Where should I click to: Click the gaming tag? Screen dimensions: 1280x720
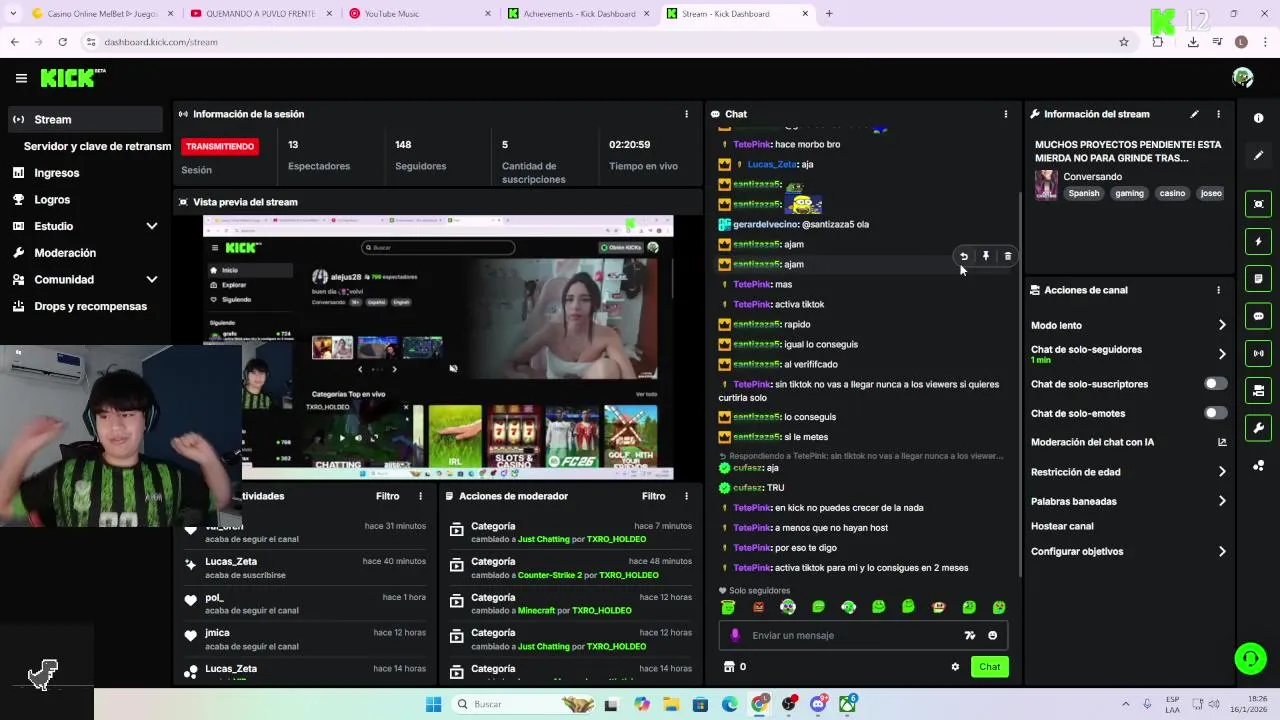pyautogui.click(x=1129, y=193)
